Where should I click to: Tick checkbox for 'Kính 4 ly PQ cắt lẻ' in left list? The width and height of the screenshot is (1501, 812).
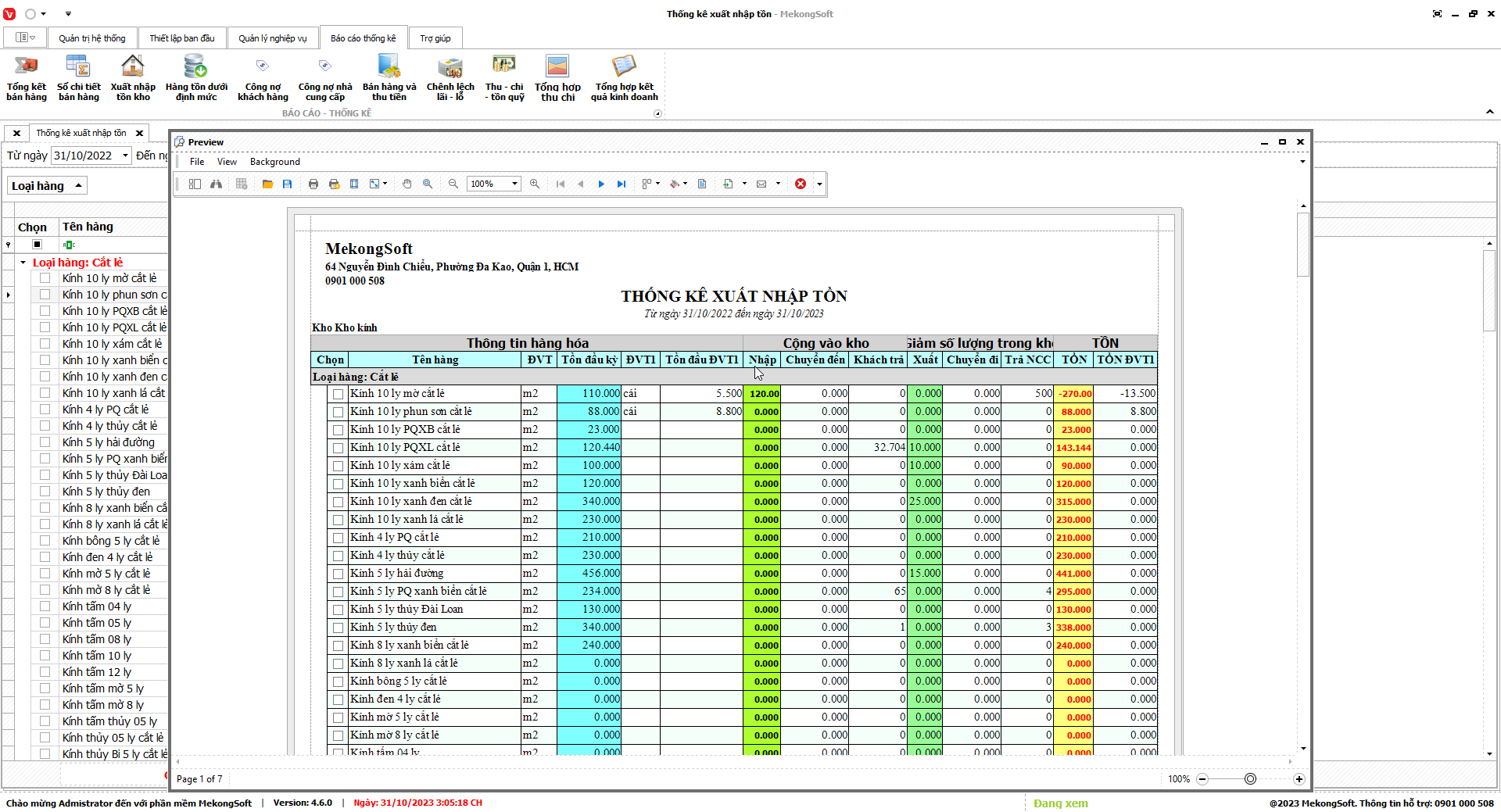(45, 410)
